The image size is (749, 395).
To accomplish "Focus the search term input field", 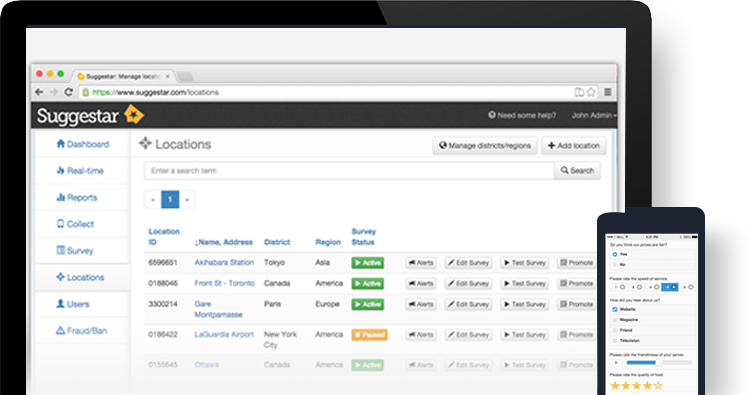I will click(349, 171).
